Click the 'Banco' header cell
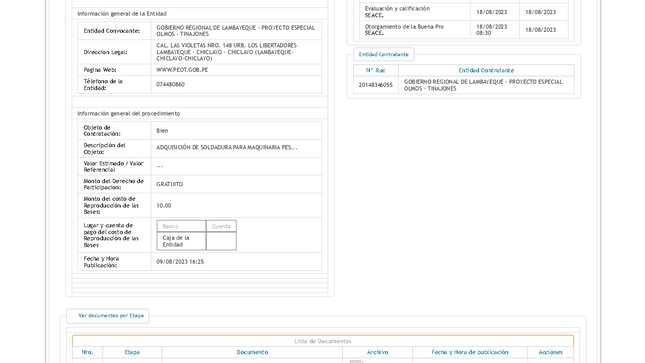 pyautogui.click(x=181, y=226)
